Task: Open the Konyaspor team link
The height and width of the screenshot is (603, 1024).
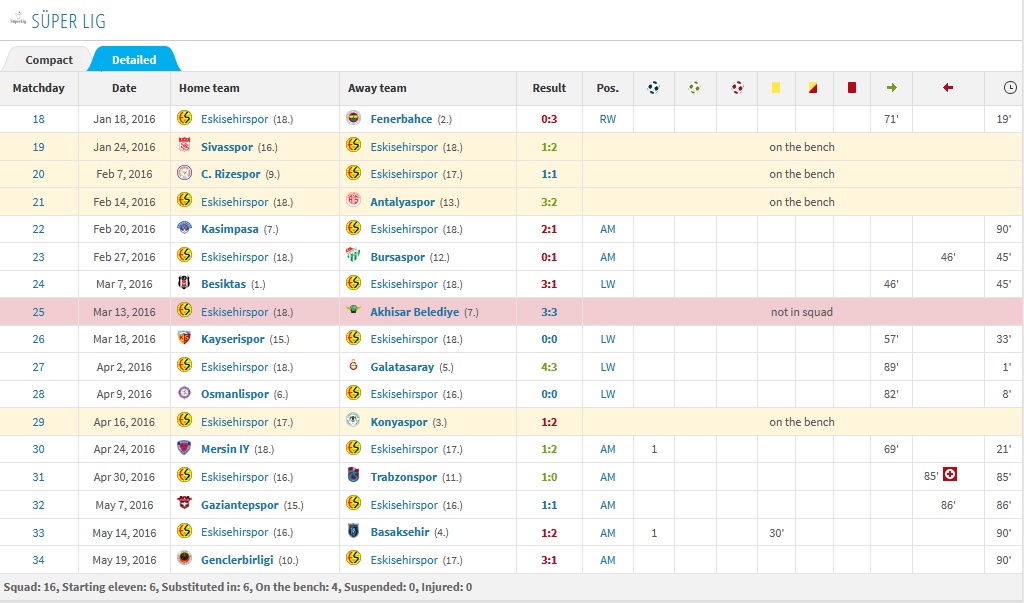Action: click(x=399, y=422)
